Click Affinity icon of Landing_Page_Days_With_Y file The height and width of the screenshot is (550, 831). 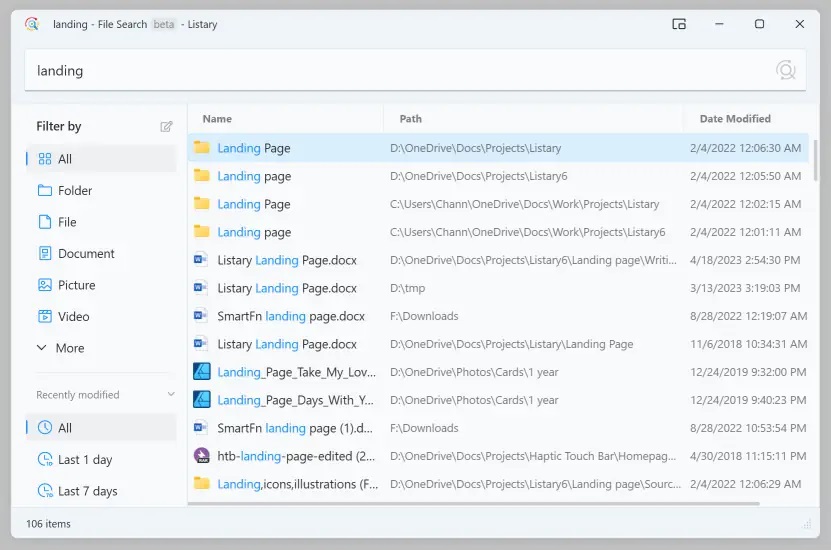point(201,400)
